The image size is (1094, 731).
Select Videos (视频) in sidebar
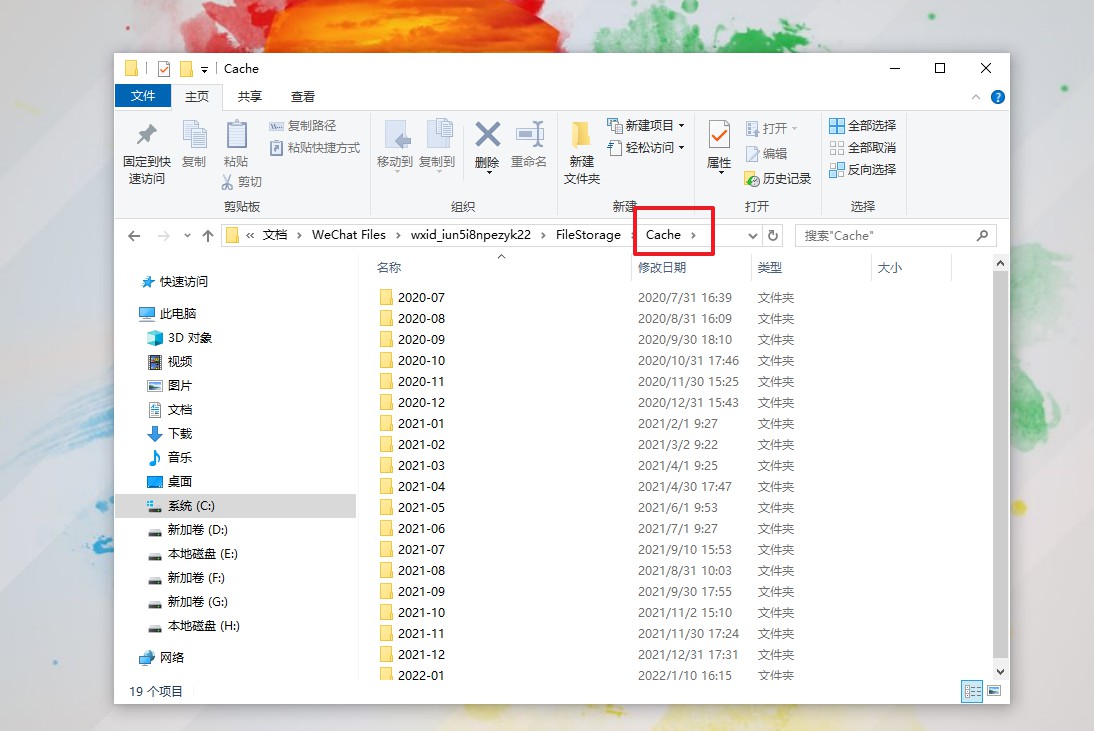point(170,361)
